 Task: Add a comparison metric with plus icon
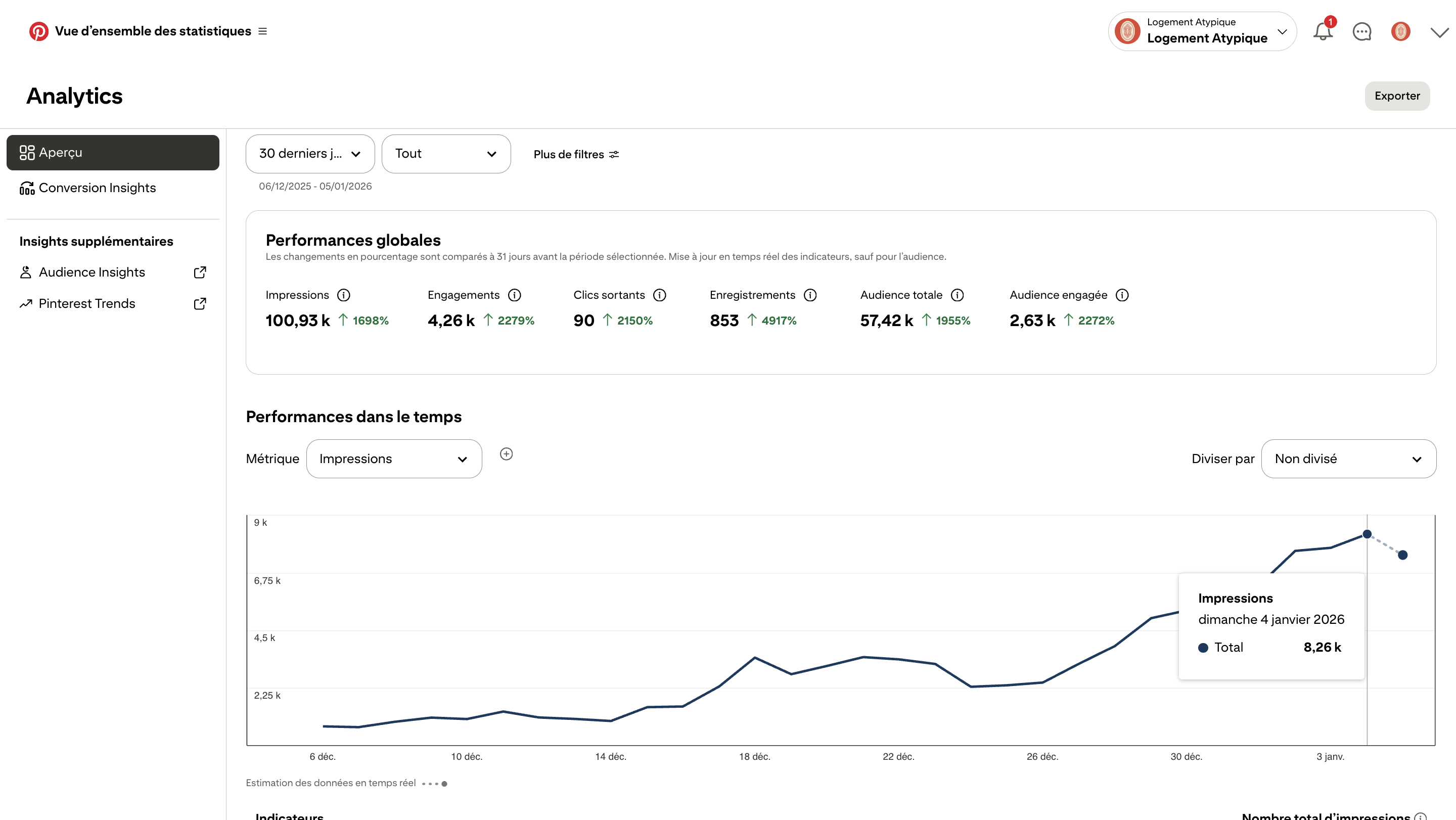506,454
